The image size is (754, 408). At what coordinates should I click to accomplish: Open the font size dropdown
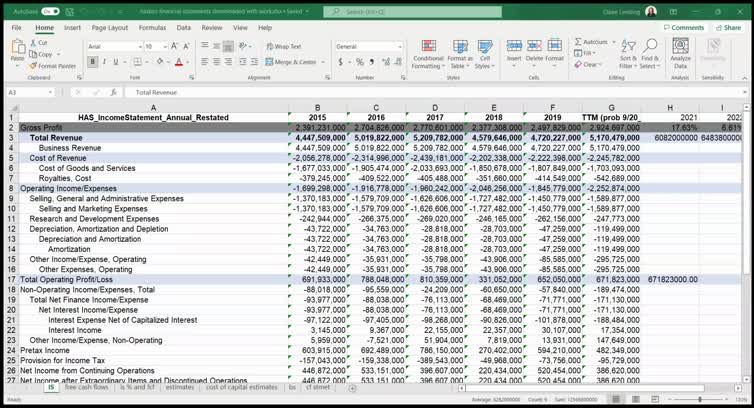click(165, 47)
